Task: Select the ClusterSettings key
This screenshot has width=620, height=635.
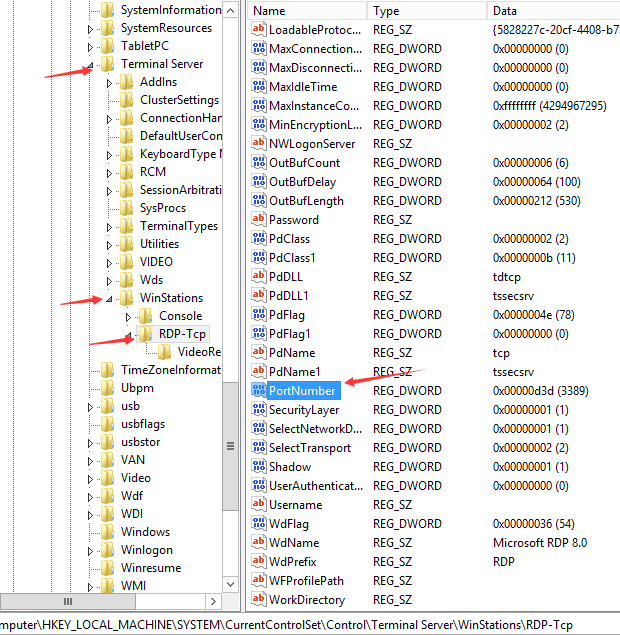Action: click(179, 100)
